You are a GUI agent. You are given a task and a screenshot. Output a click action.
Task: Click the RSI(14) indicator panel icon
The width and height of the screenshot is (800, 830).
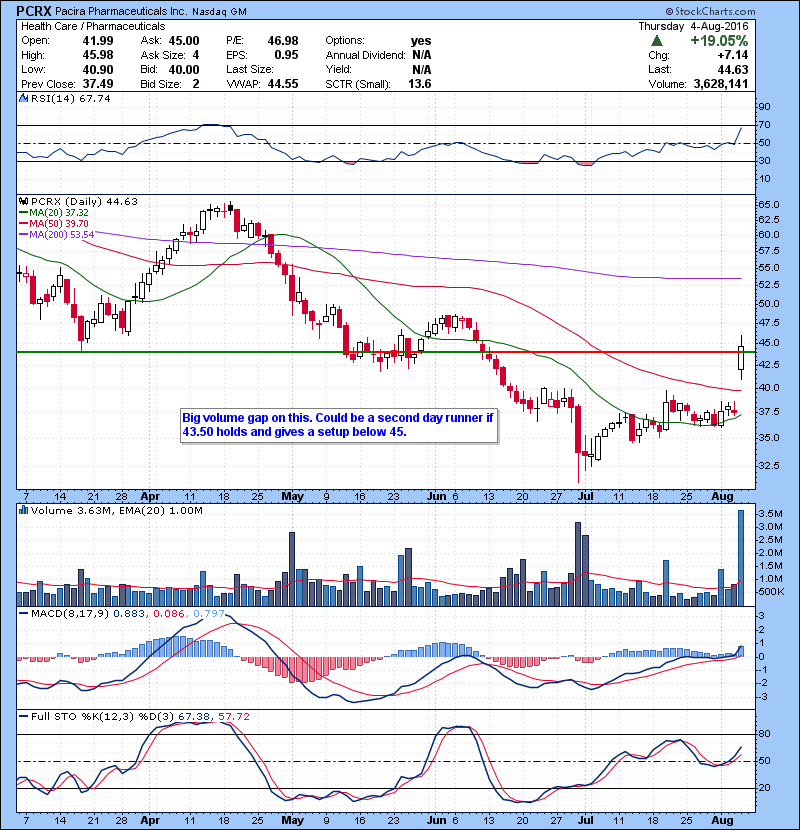[23, 98]
